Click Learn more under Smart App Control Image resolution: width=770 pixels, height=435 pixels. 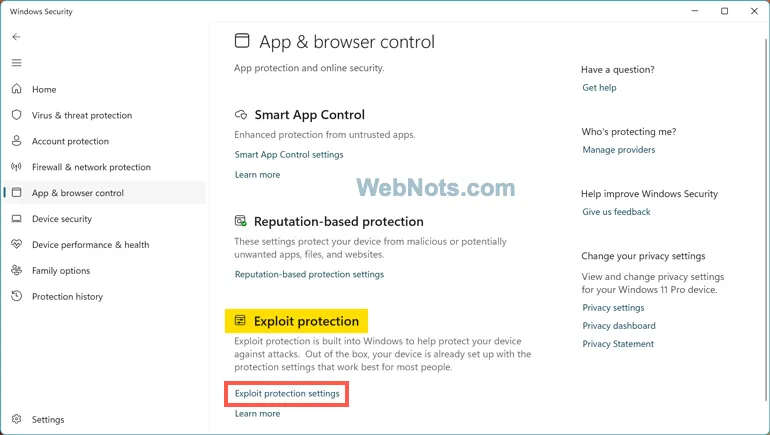[257, 175]
